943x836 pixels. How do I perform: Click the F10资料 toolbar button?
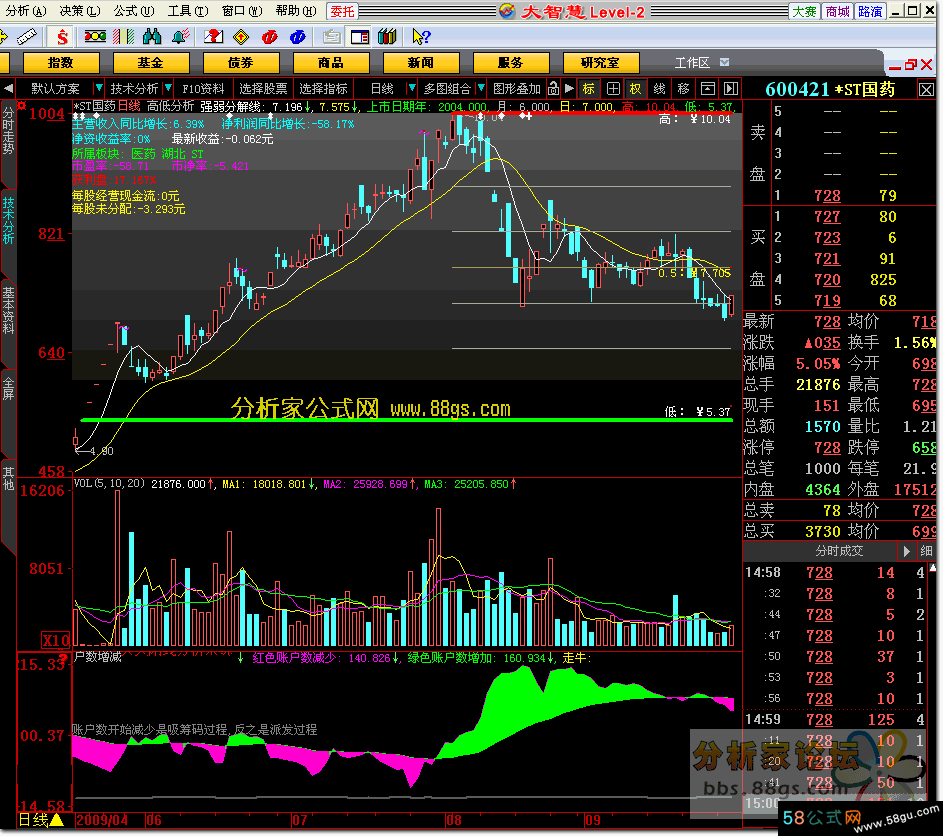tap(203, 89)
